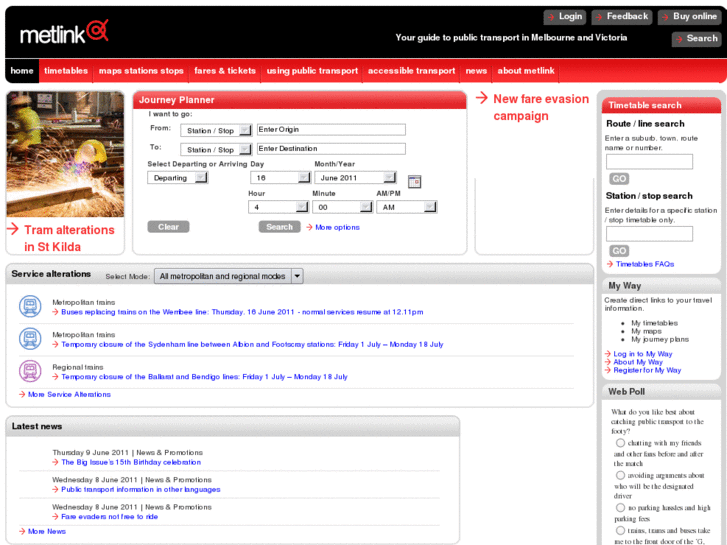Image resolution: width=727 pixels, height=545 pixels.
Task: Open the news menu item
Action: pos(476,71)
